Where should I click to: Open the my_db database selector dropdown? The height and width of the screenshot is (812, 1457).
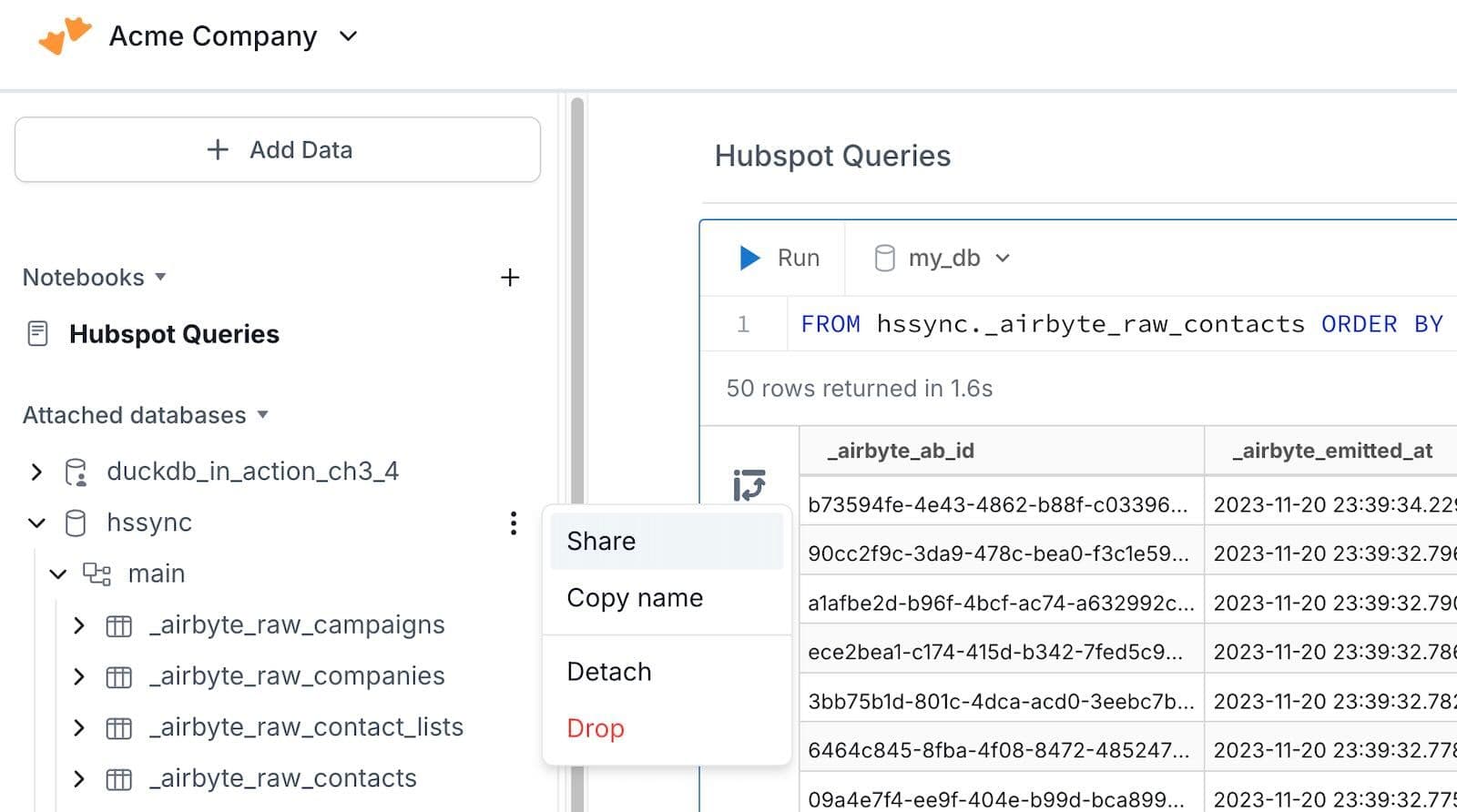pyautogui.click(x=942, y=259)
